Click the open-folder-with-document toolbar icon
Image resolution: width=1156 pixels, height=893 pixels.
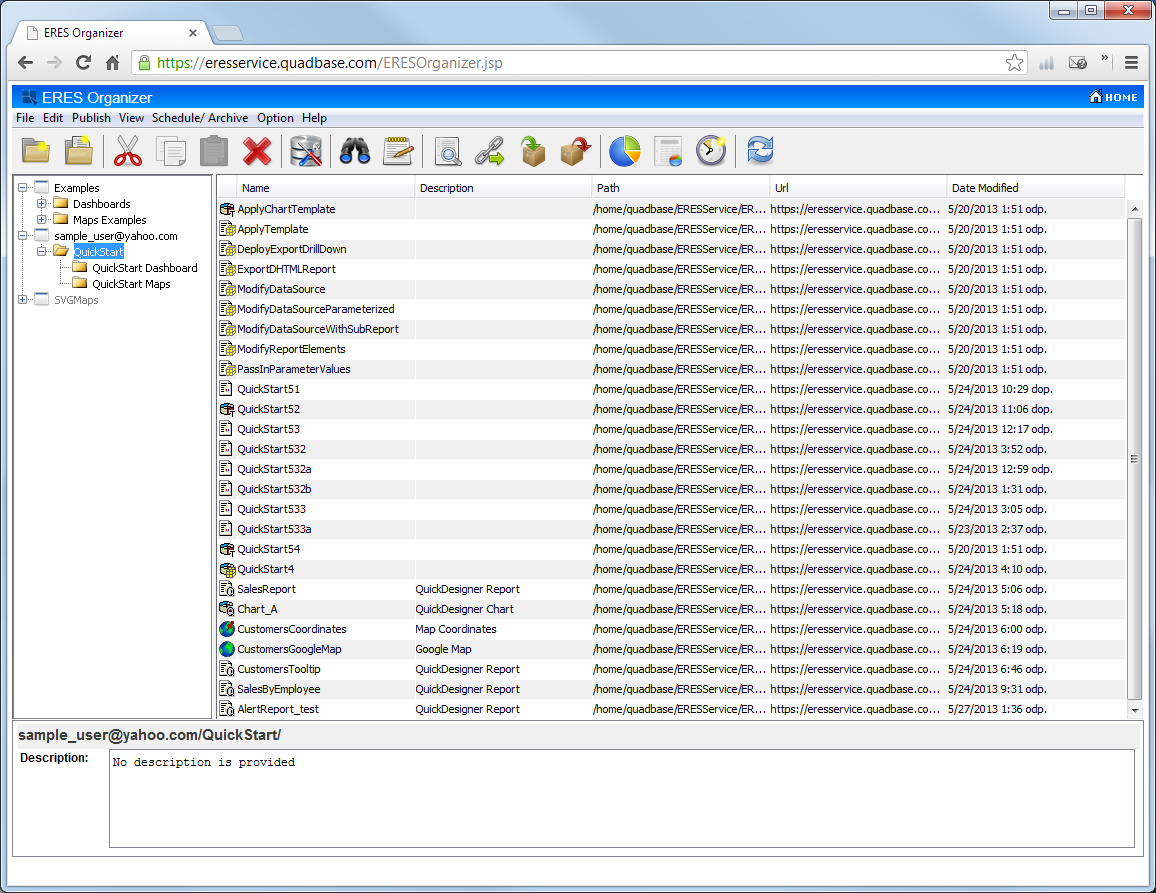[79, 151]
